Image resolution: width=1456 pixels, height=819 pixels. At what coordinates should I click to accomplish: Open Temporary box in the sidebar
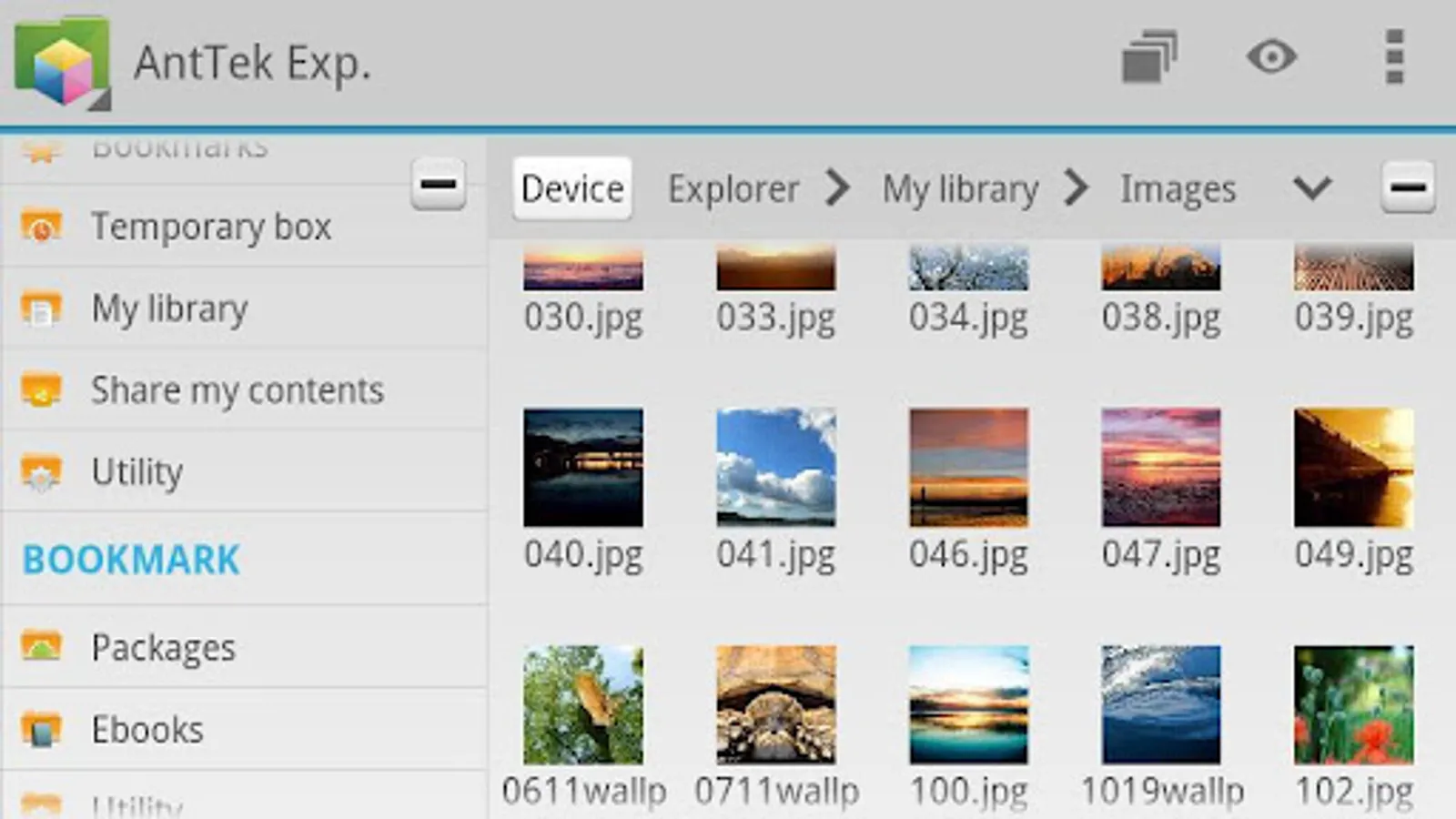[x=244, y=227]
